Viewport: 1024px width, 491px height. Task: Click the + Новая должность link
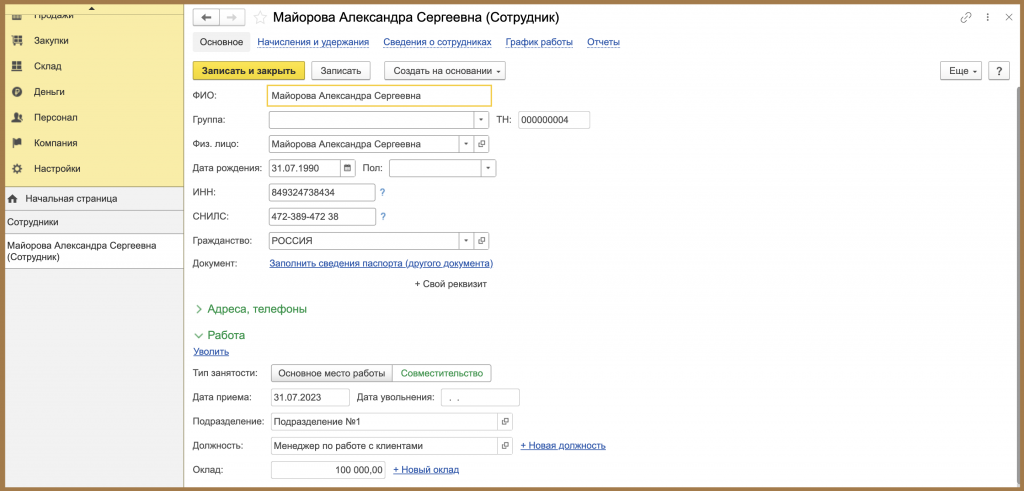(x=563, y=446)
